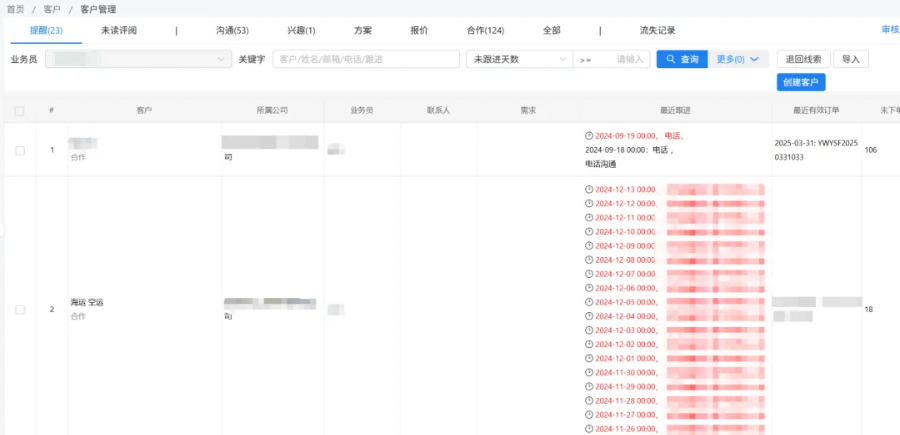The width and height of the screenshot is (900, 435).
Task: Toggle the select-all checkbox in table header
Action: [20, 109]
